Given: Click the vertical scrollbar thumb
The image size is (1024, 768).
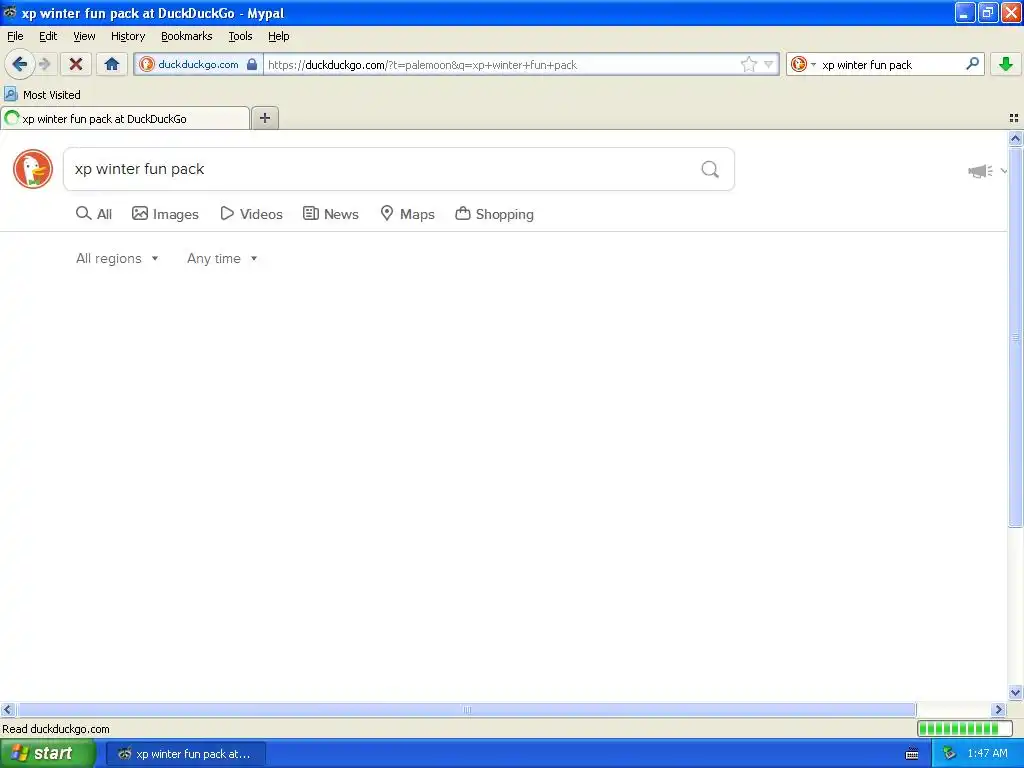Looking at the screenshot, I should pos(1015,337).
